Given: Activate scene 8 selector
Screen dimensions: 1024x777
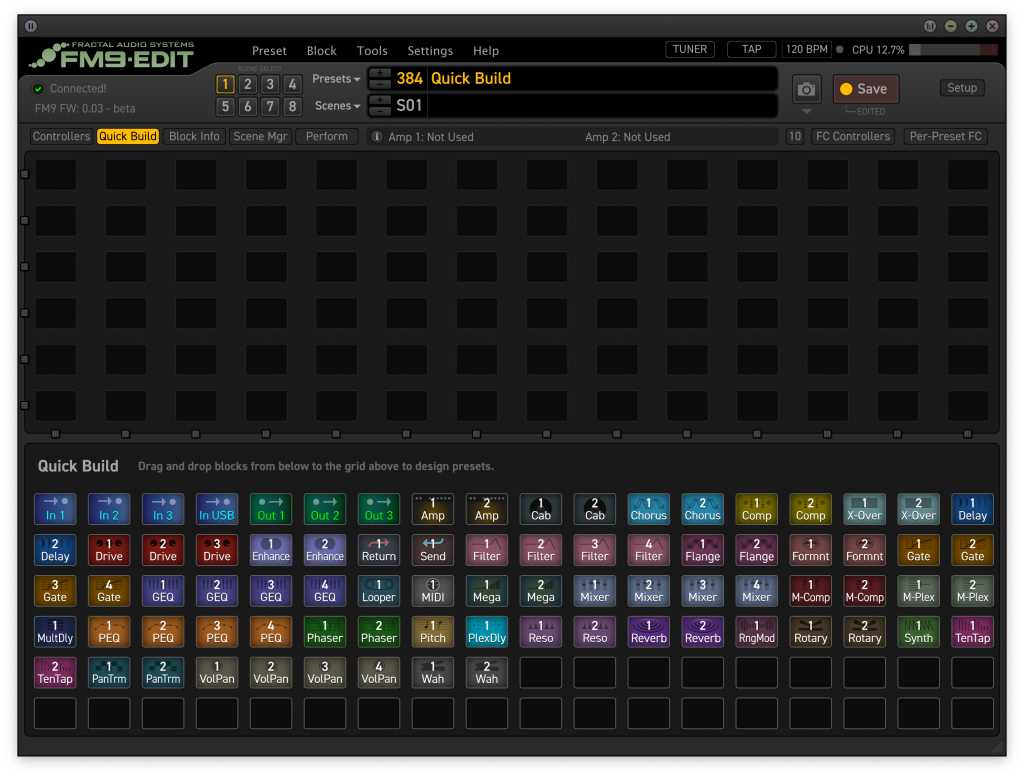Looking at the screenshot, I should tap(292, 107).
